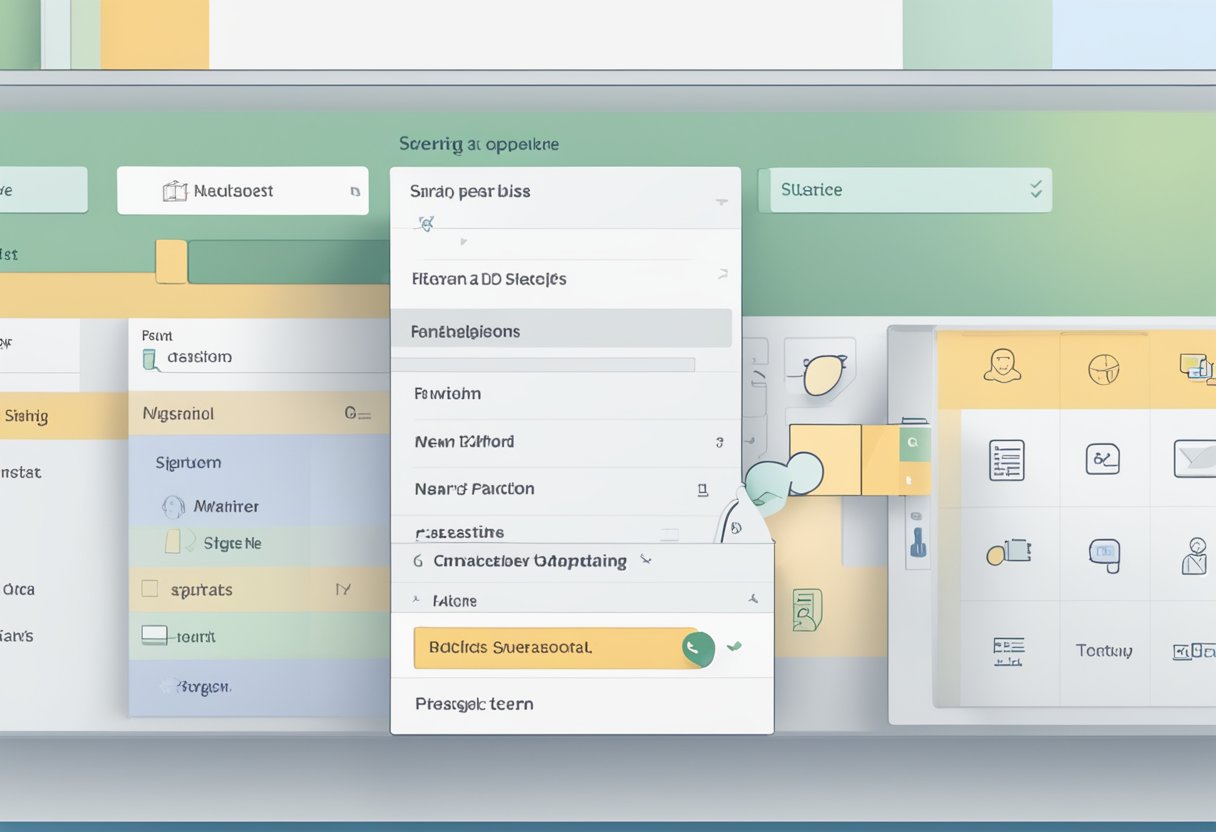Select the document list icon in the grid

pos(1006,461)
